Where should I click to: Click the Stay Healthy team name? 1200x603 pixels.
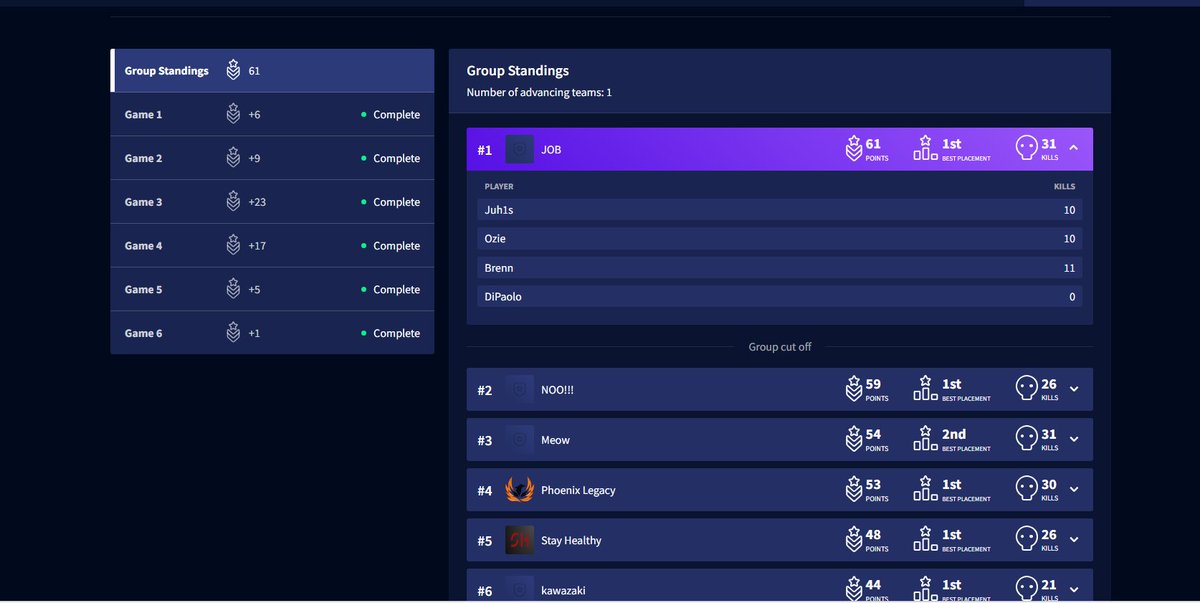[x=571, y=540]
